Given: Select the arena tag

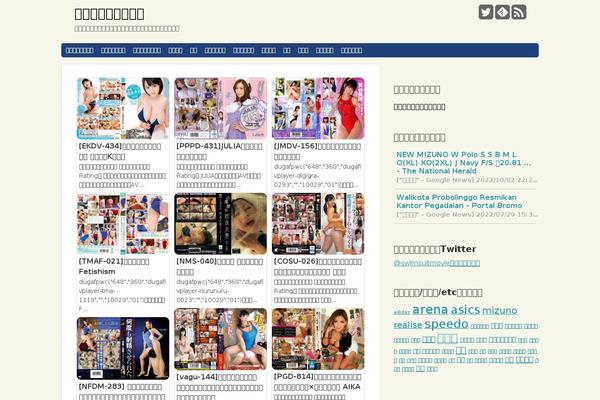Looking at the screenshot, I should tap(430, 309).
